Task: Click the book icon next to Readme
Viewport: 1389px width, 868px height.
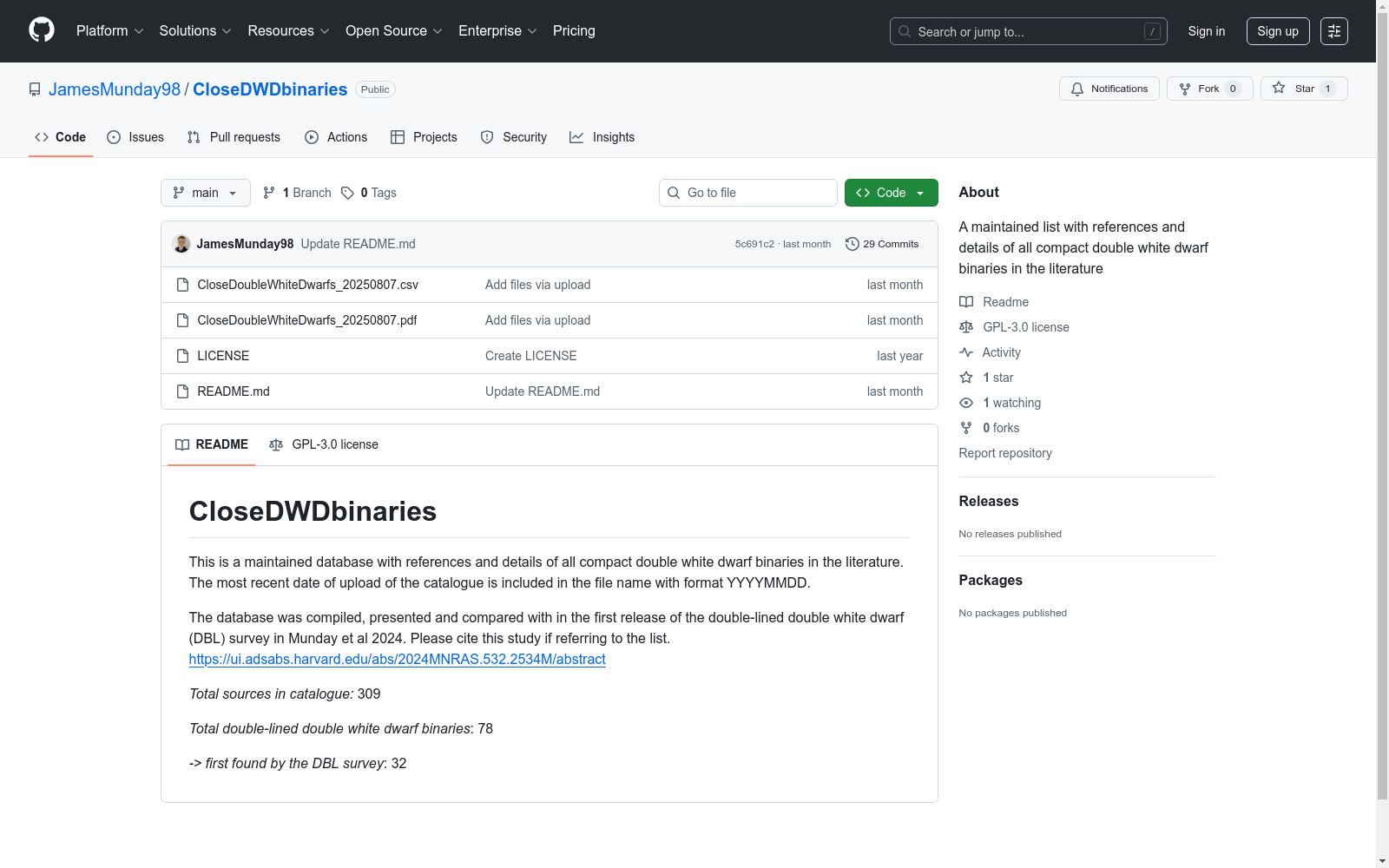Action: pos(966,302)
